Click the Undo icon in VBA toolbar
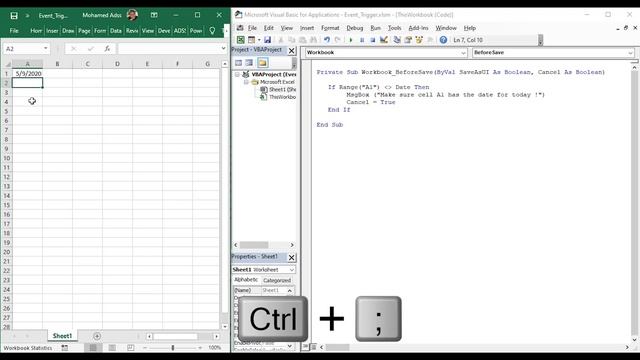Image resolution: width=640 pixels, height=360 pixels. pos(327,40)
